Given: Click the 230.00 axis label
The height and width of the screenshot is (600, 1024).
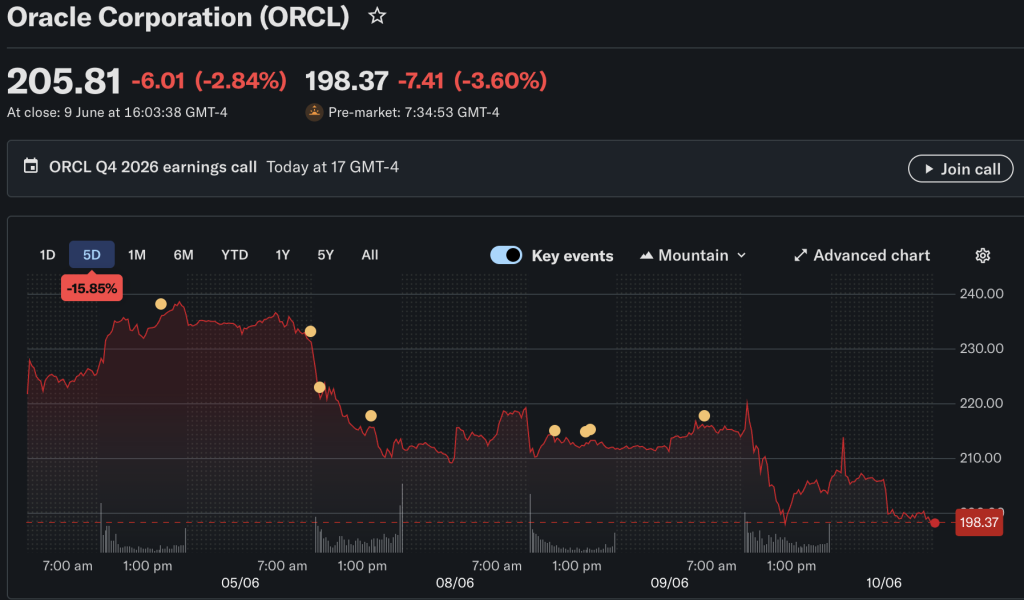Looking at the screenshot, I should click(982, 349).
